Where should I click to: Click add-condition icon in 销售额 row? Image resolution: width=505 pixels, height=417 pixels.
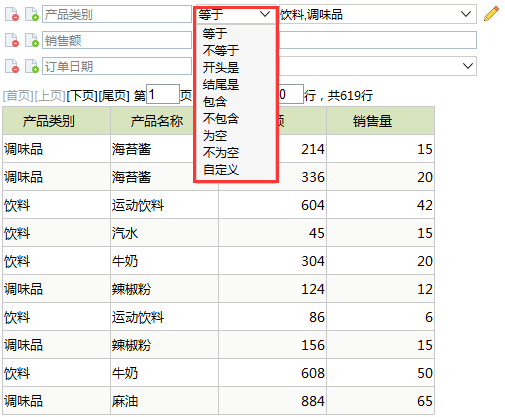pos(32,40)
